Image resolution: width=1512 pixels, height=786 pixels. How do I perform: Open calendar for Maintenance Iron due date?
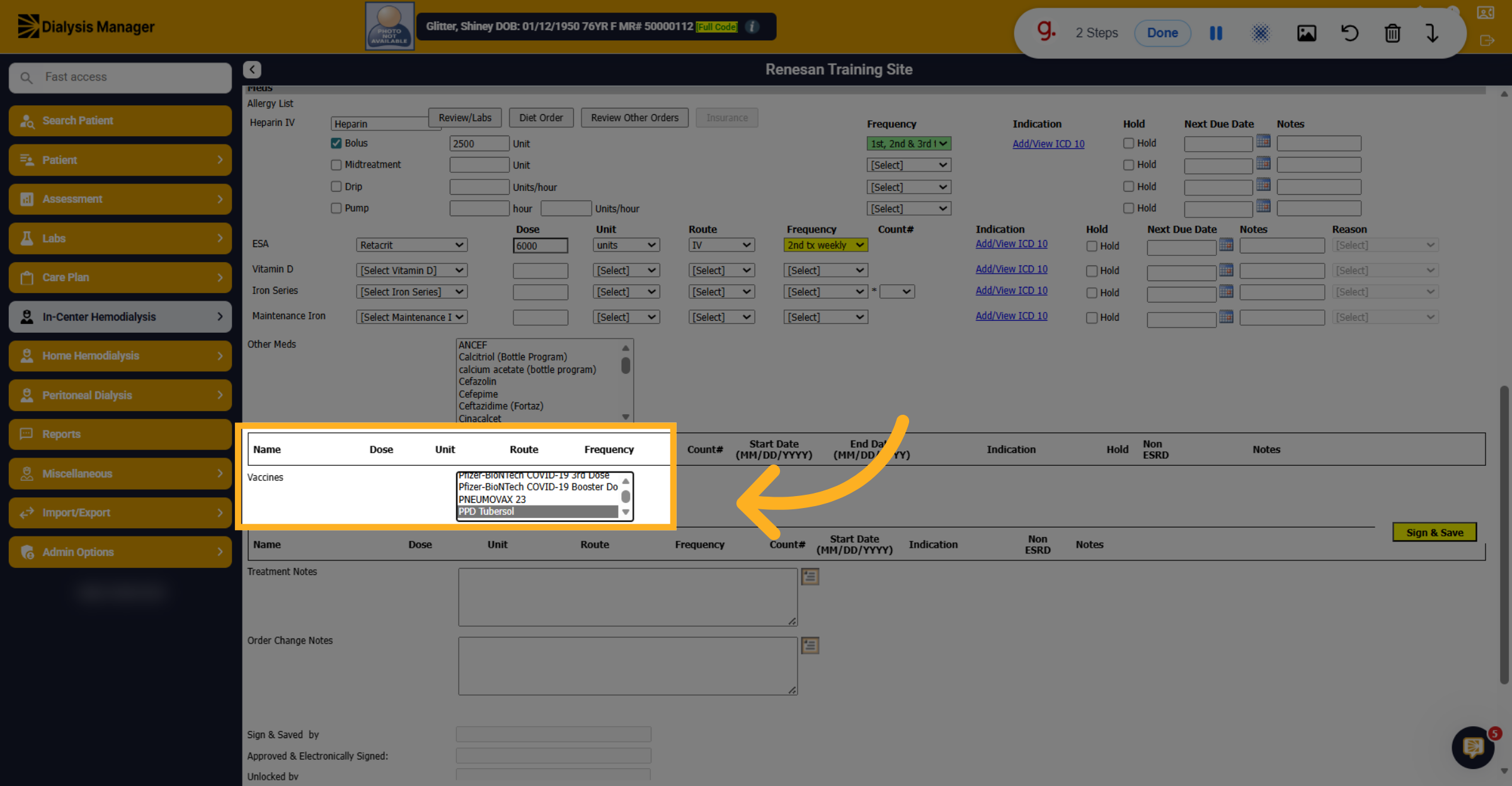tap(1226, 316)
